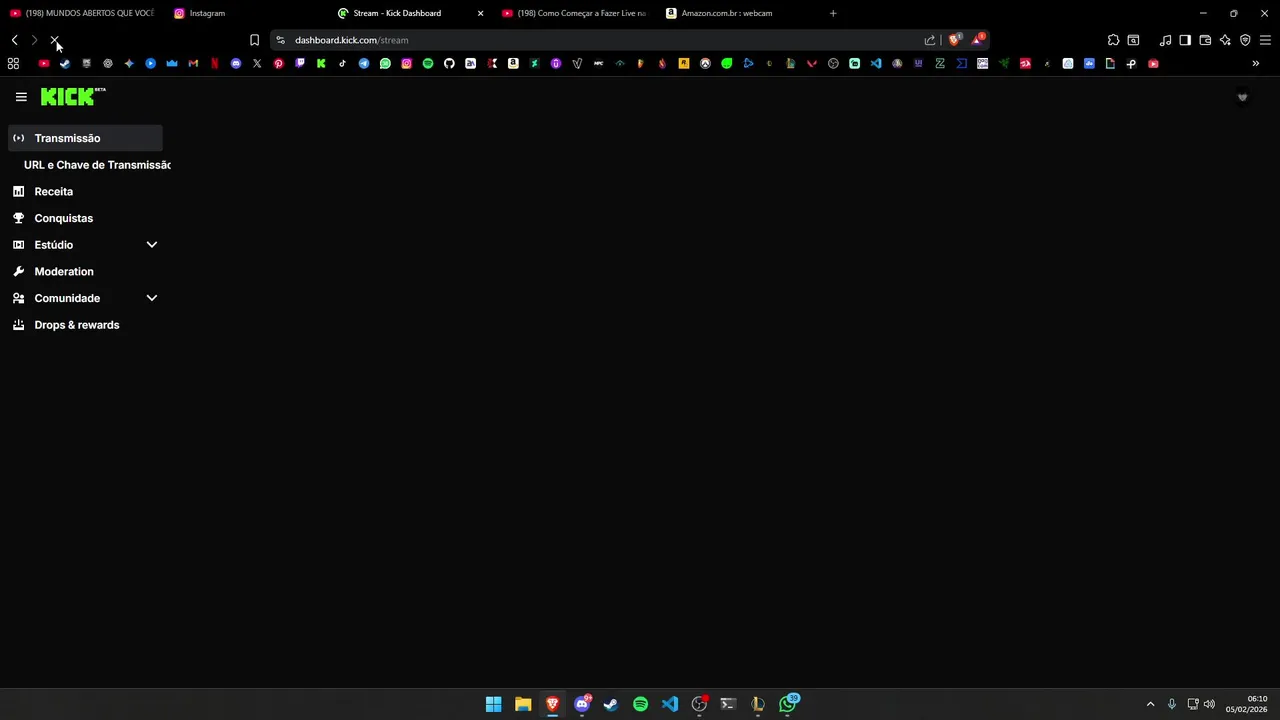Click the Conquistas trophy icon
The width and height of the screenshot is (1280, 720).
[x=18, y=218]
